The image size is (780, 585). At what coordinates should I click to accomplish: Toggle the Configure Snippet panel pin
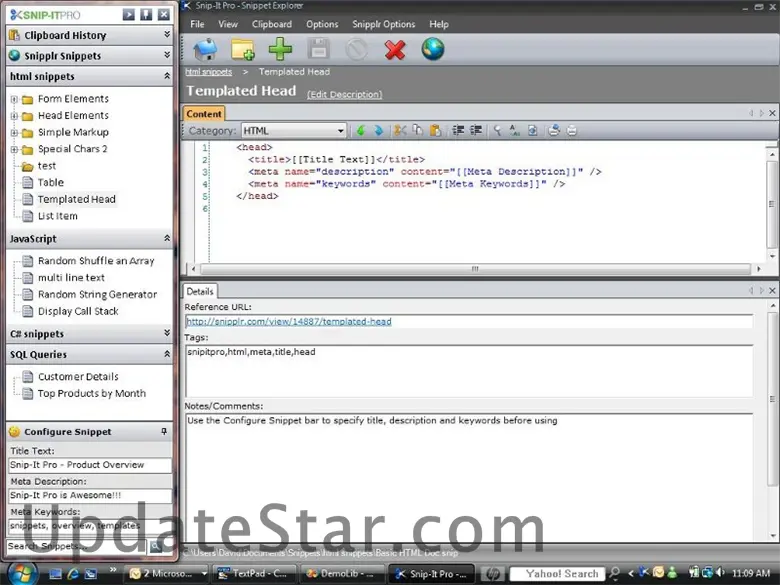164,432
